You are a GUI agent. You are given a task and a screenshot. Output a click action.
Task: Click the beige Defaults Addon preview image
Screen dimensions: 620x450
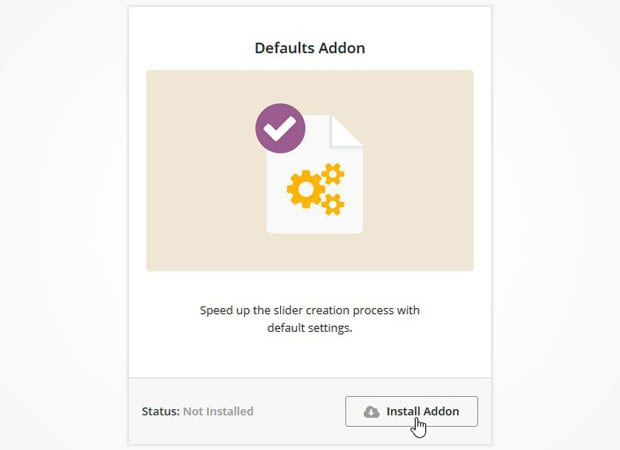click(310, 170)
